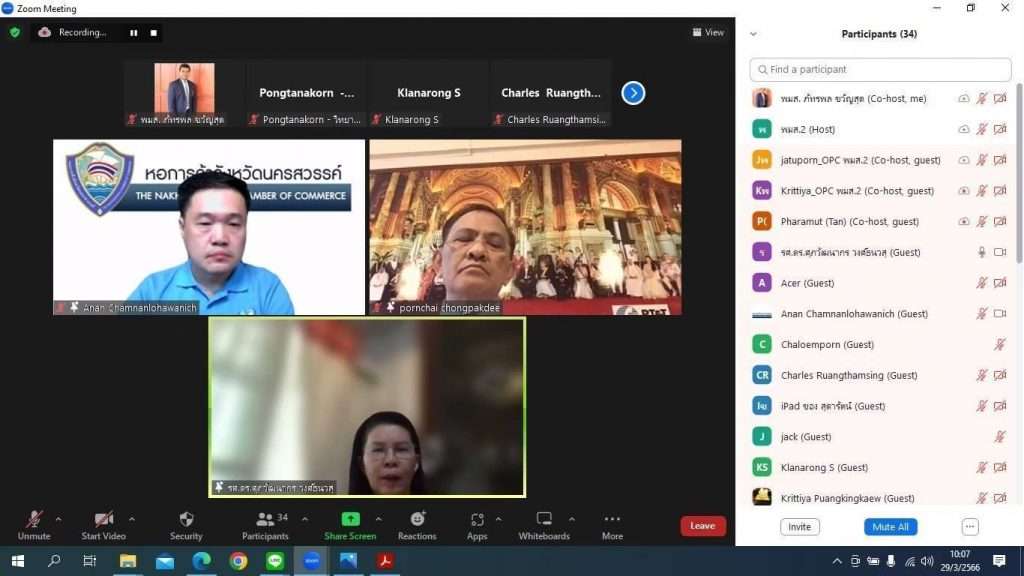This screenshot has width=1024, height=576.
Task: Expand arrow beside Participants button
Action: (305, 519)
